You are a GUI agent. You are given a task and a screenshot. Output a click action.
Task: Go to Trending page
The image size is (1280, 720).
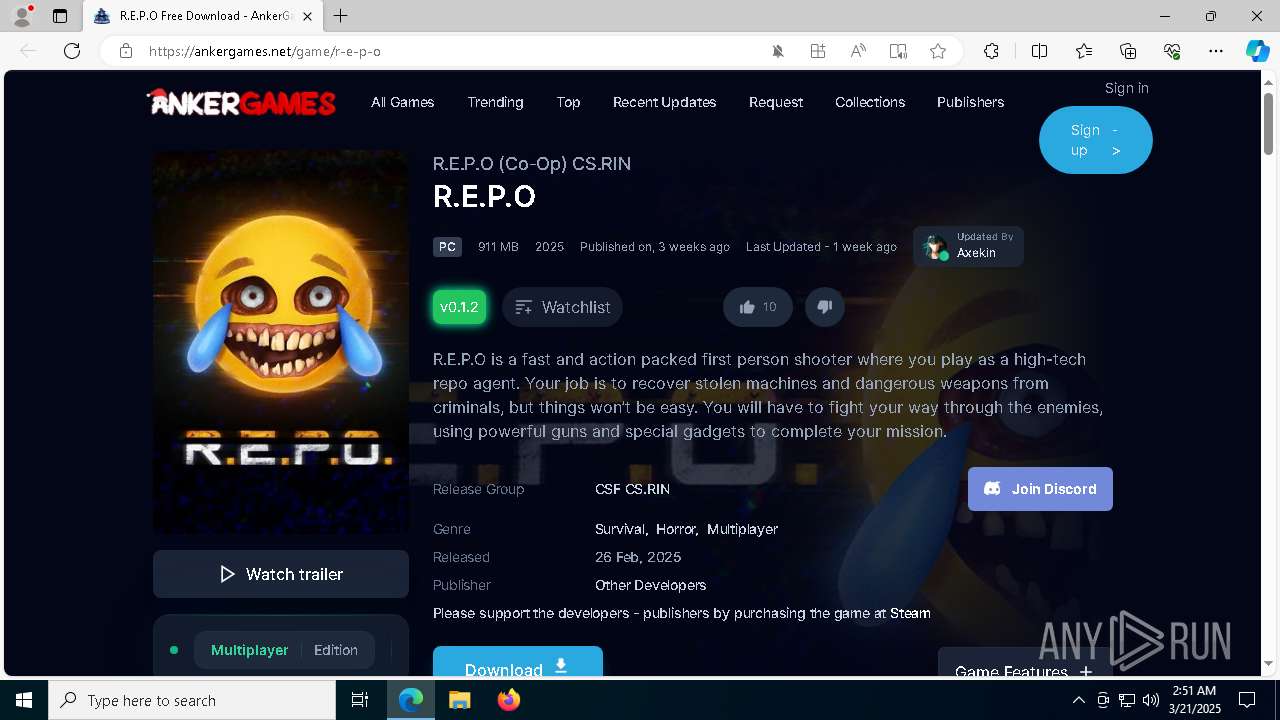(x=495, y=102)
